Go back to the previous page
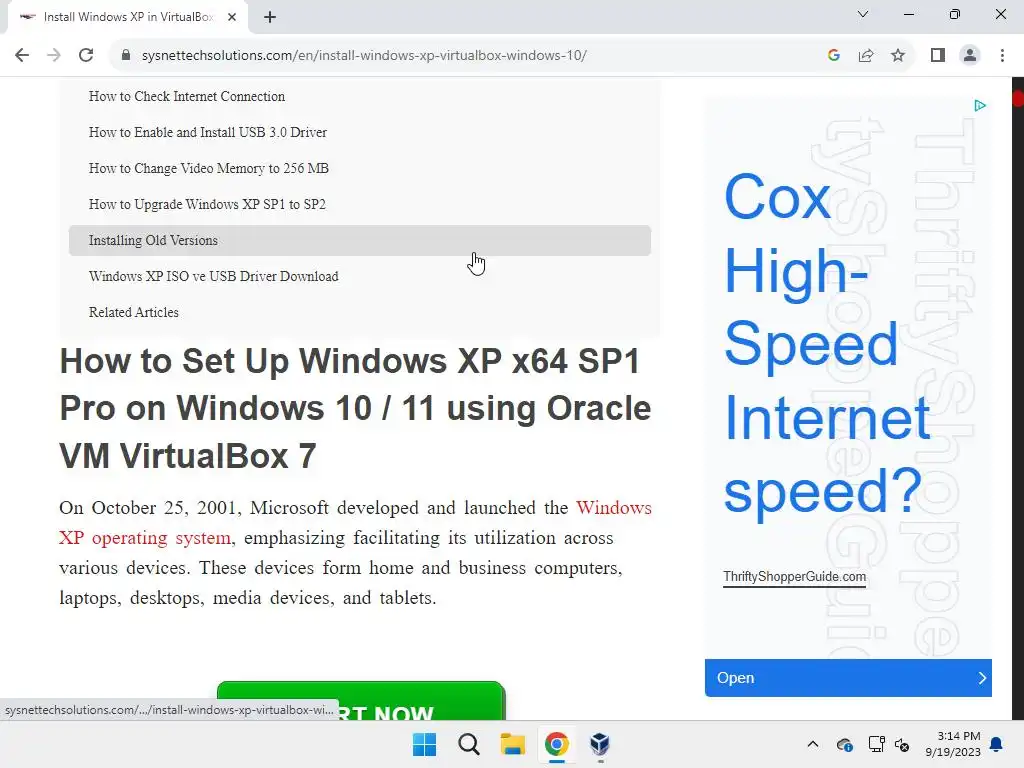 [22, 56]
